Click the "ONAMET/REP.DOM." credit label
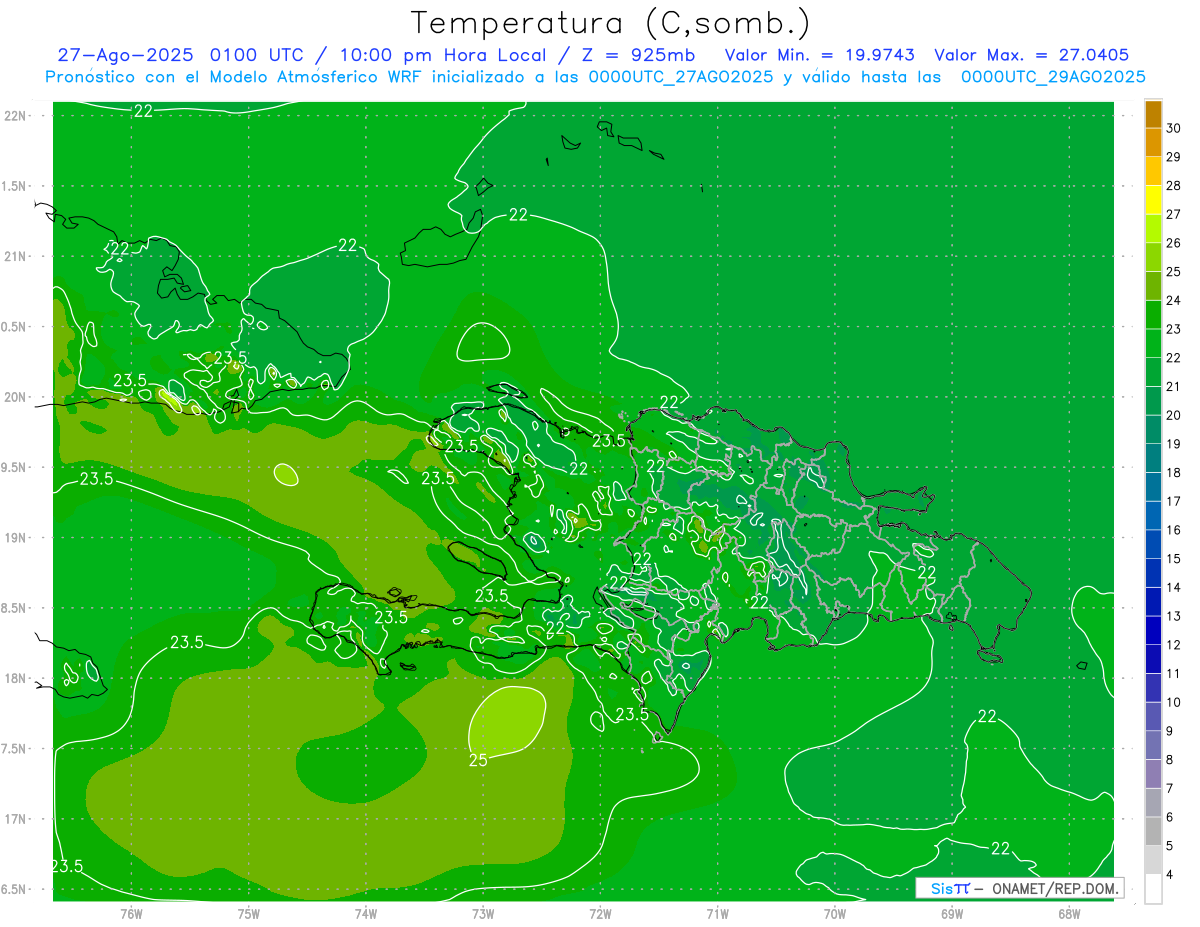The width and height of the screenshot is (1200, 927). click(x=1055, y=888)
